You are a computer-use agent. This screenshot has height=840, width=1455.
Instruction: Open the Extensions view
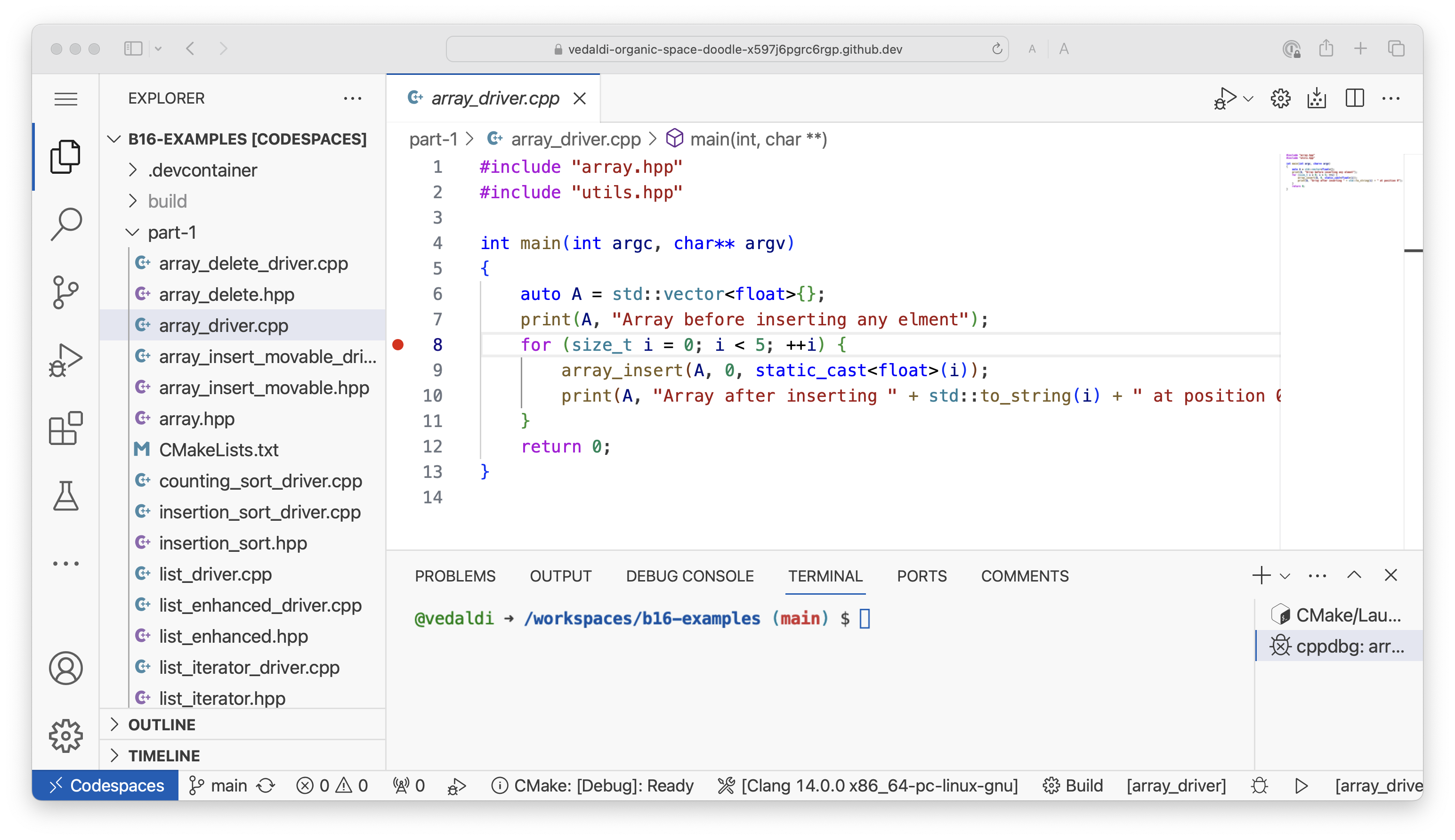66,428
